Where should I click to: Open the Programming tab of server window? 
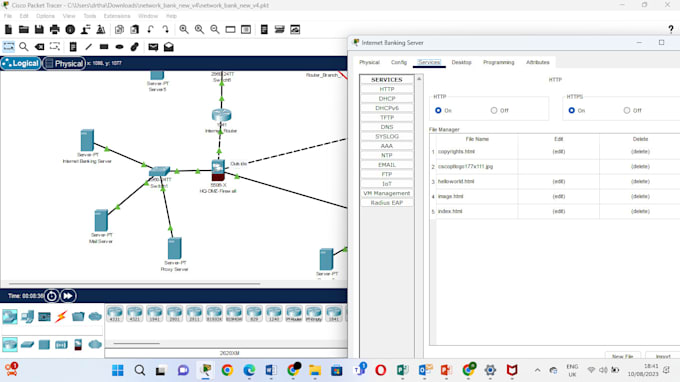pos(499,62)
